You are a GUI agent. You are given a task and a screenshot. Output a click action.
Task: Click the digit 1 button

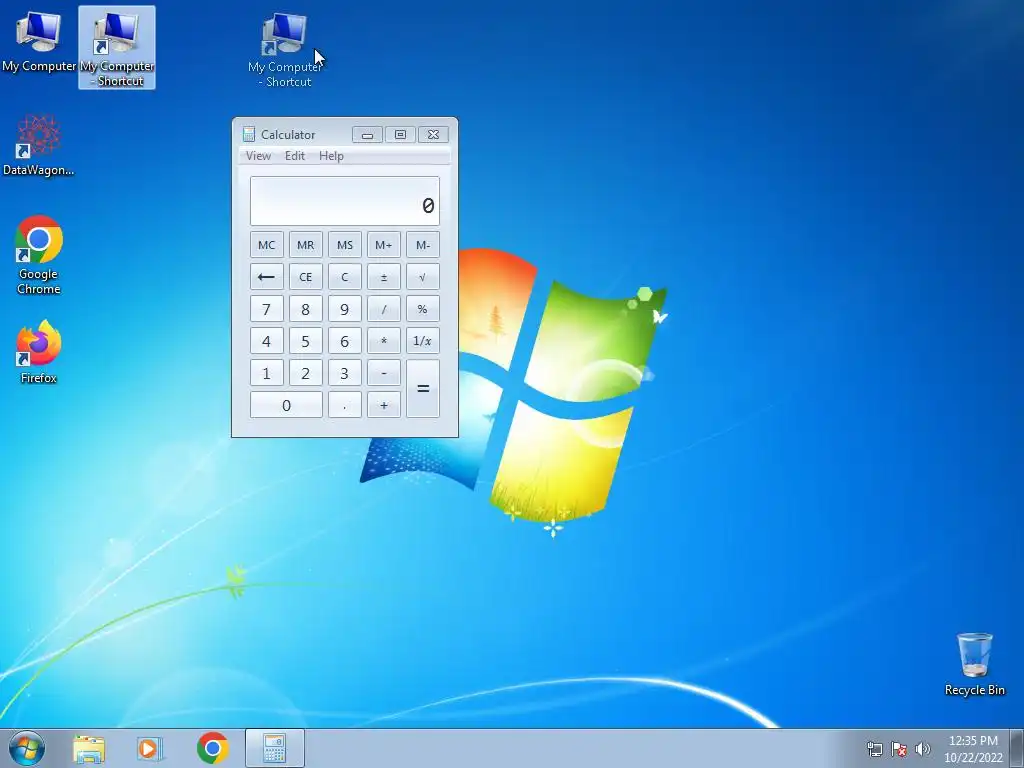266,373
